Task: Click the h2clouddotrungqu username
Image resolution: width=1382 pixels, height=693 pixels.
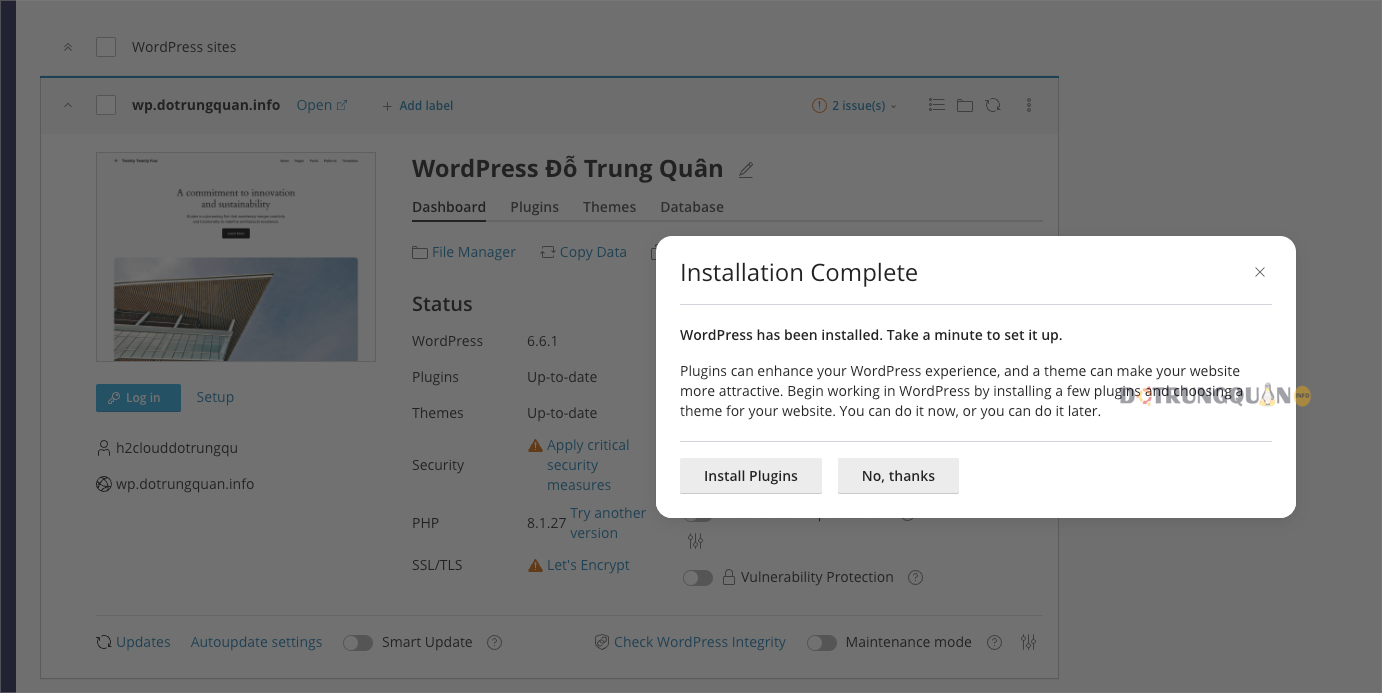Action: tap(177, 448)
